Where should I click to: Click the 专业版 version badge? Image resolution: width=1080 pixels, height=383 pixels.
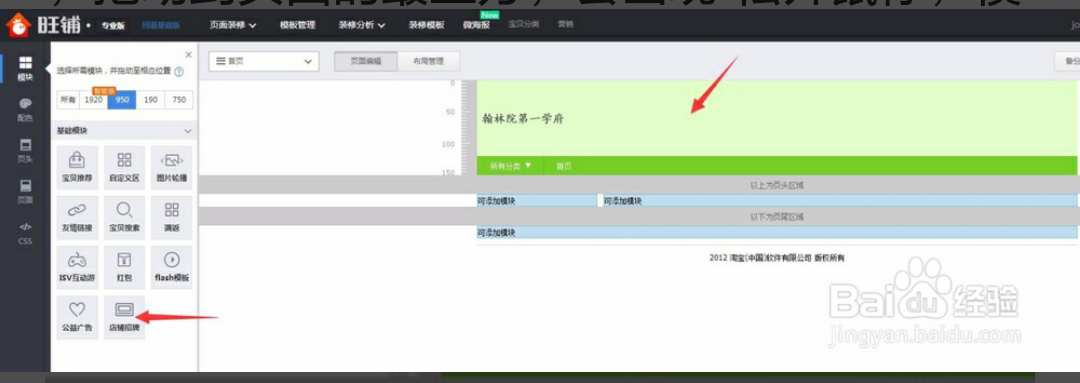[x=113, y=26]
